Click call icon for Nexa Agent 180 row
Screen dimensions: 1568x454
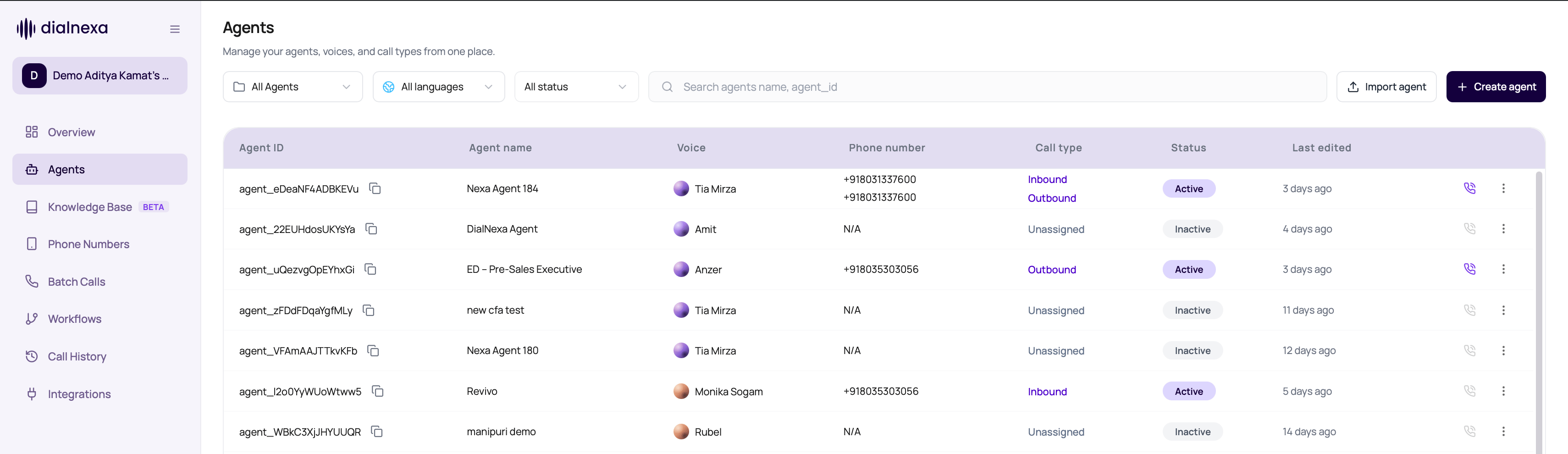coord(1469,350)
